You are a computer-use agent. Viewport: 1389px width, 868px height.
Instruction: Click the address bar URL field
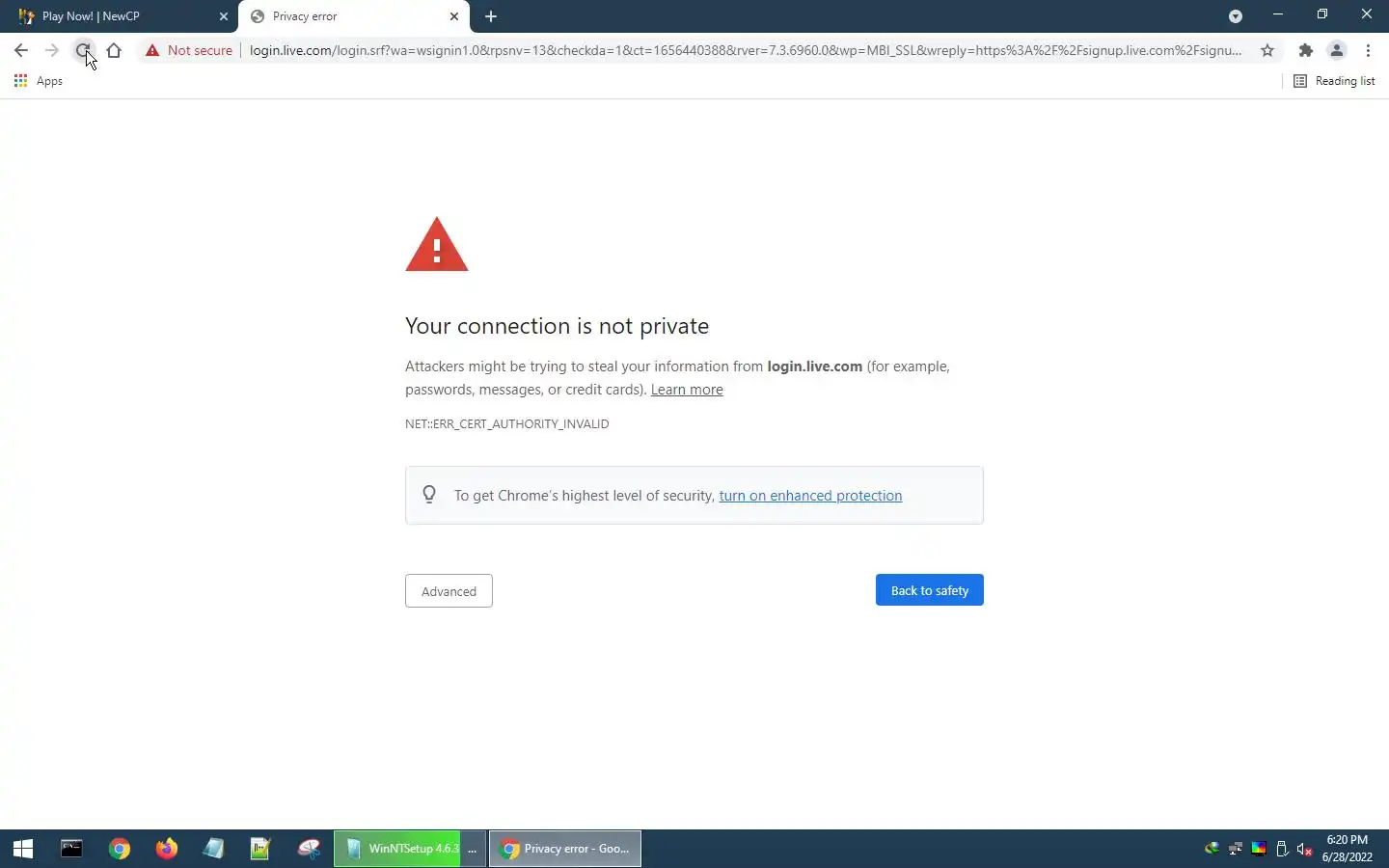(745, 50)
